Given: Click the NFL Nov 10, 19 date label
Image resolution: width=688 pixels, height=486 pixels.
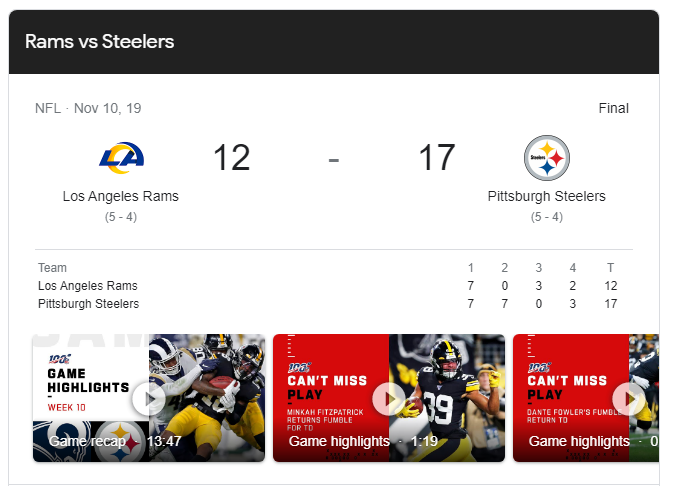Looking at the screenshot, I should (88, 108).
